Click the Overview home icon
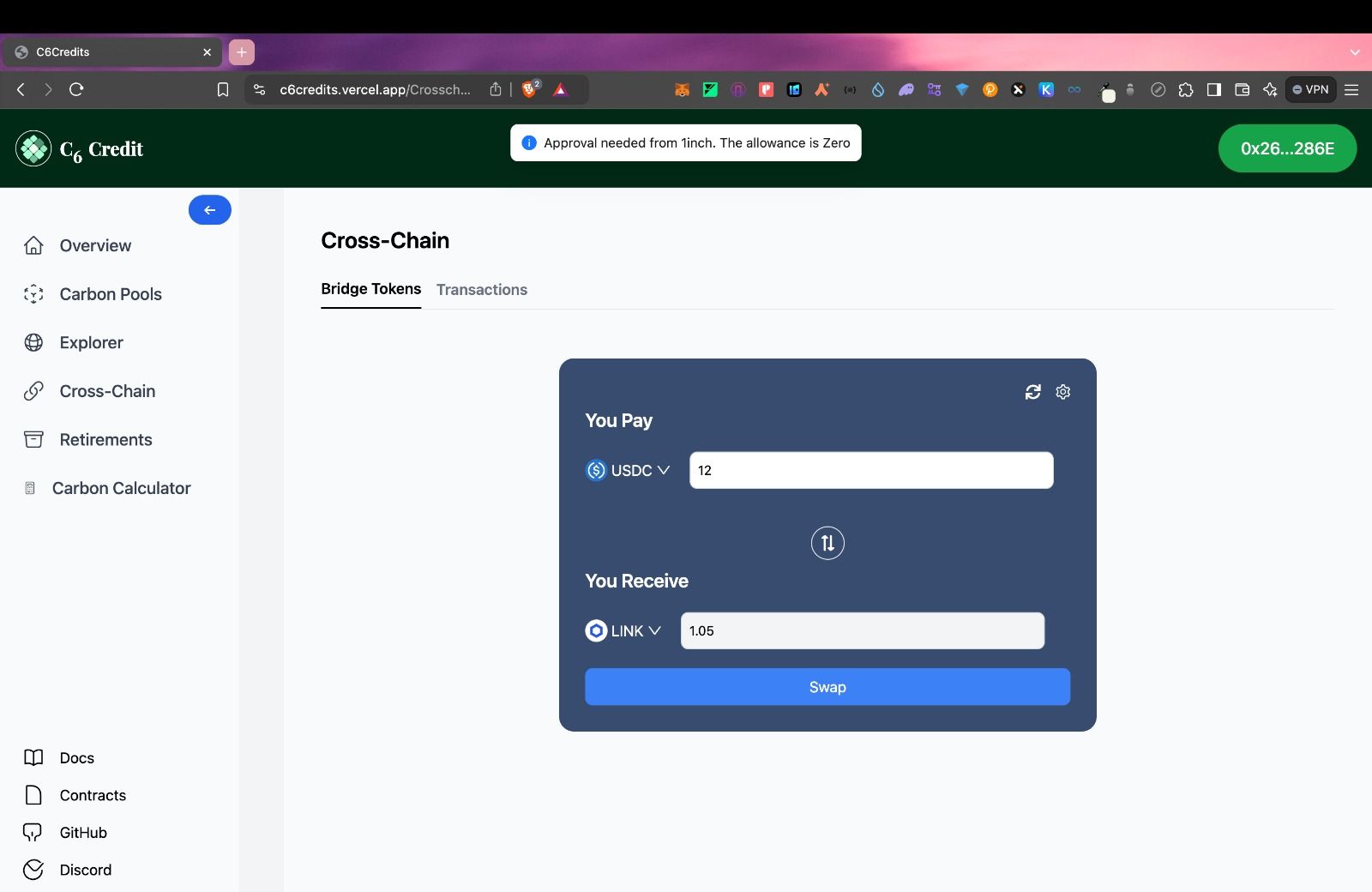 (33, 245)
